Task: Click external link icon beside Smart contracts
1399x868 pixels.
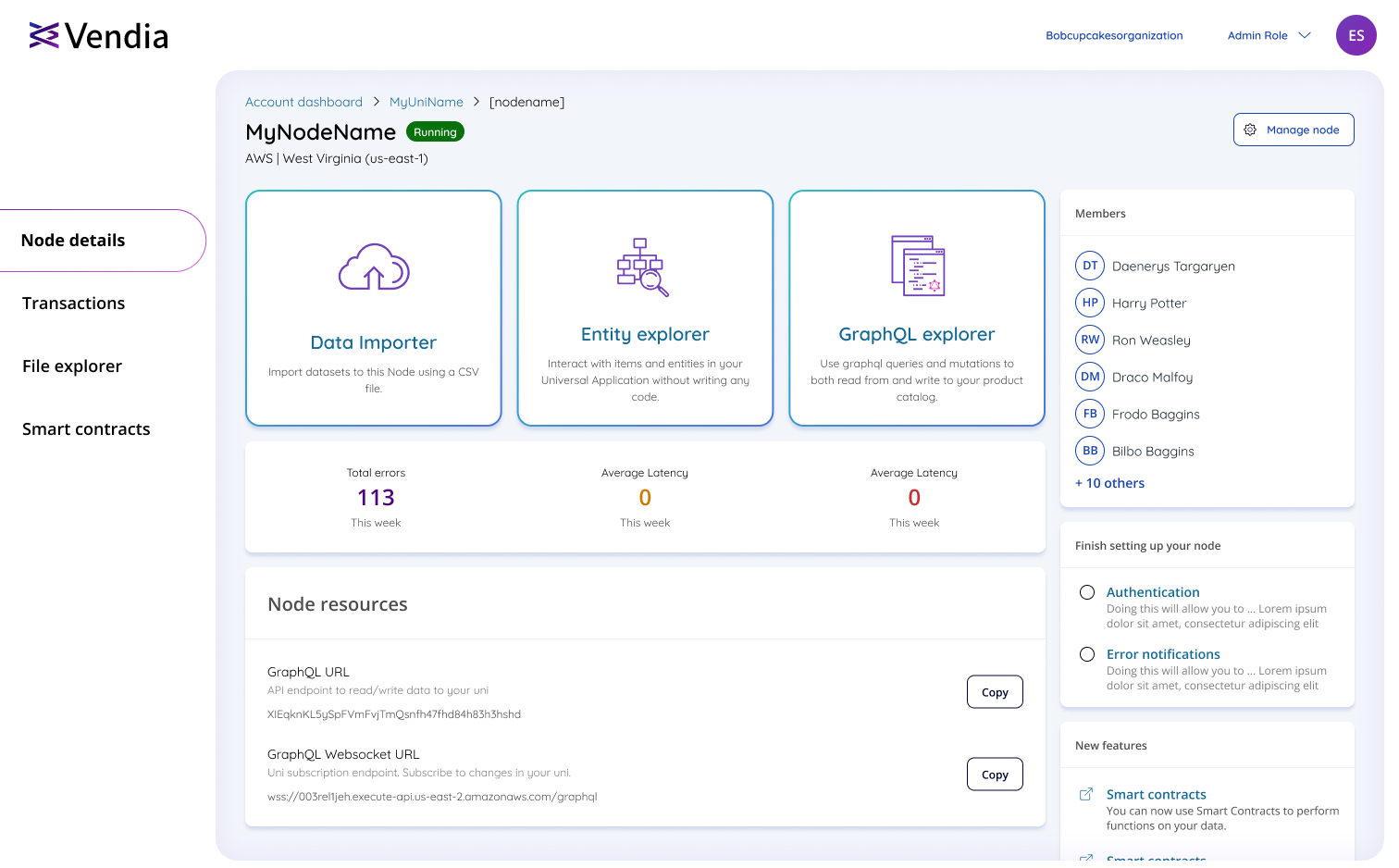Action: click(x=1086, y=794)
